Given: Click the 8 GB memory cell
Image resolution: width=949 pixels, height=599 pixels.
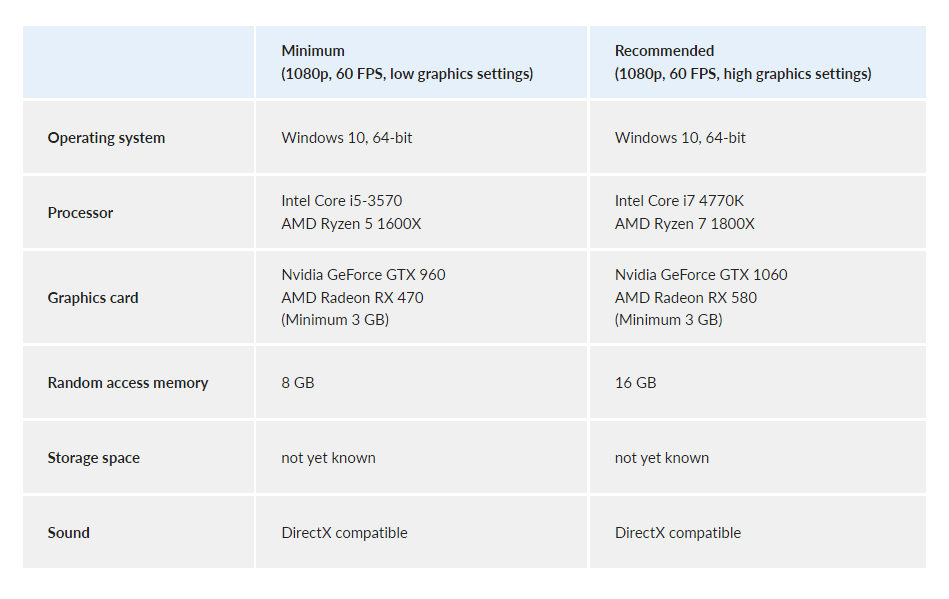Looking at the screenshot, I should [421, 382].
